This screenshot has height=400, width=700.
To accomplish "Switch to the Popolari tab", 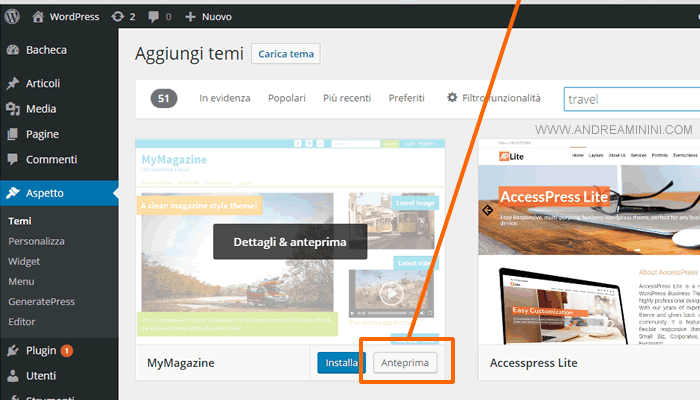I will 287,98.
